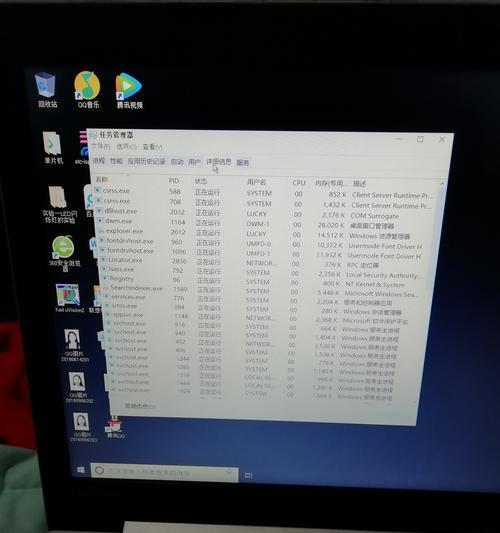Switch to the 服务 tab
500x533 pixels.
(x=243, y=163)
